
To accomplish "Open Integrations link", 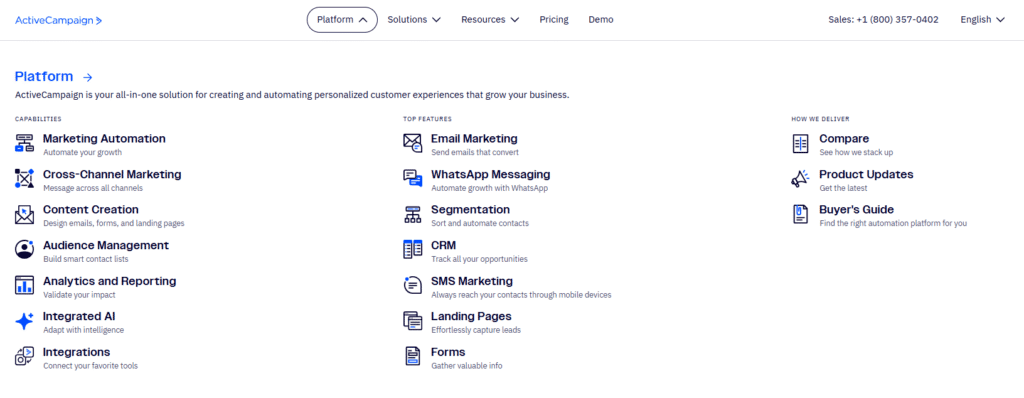I will (x=76, y=352).
